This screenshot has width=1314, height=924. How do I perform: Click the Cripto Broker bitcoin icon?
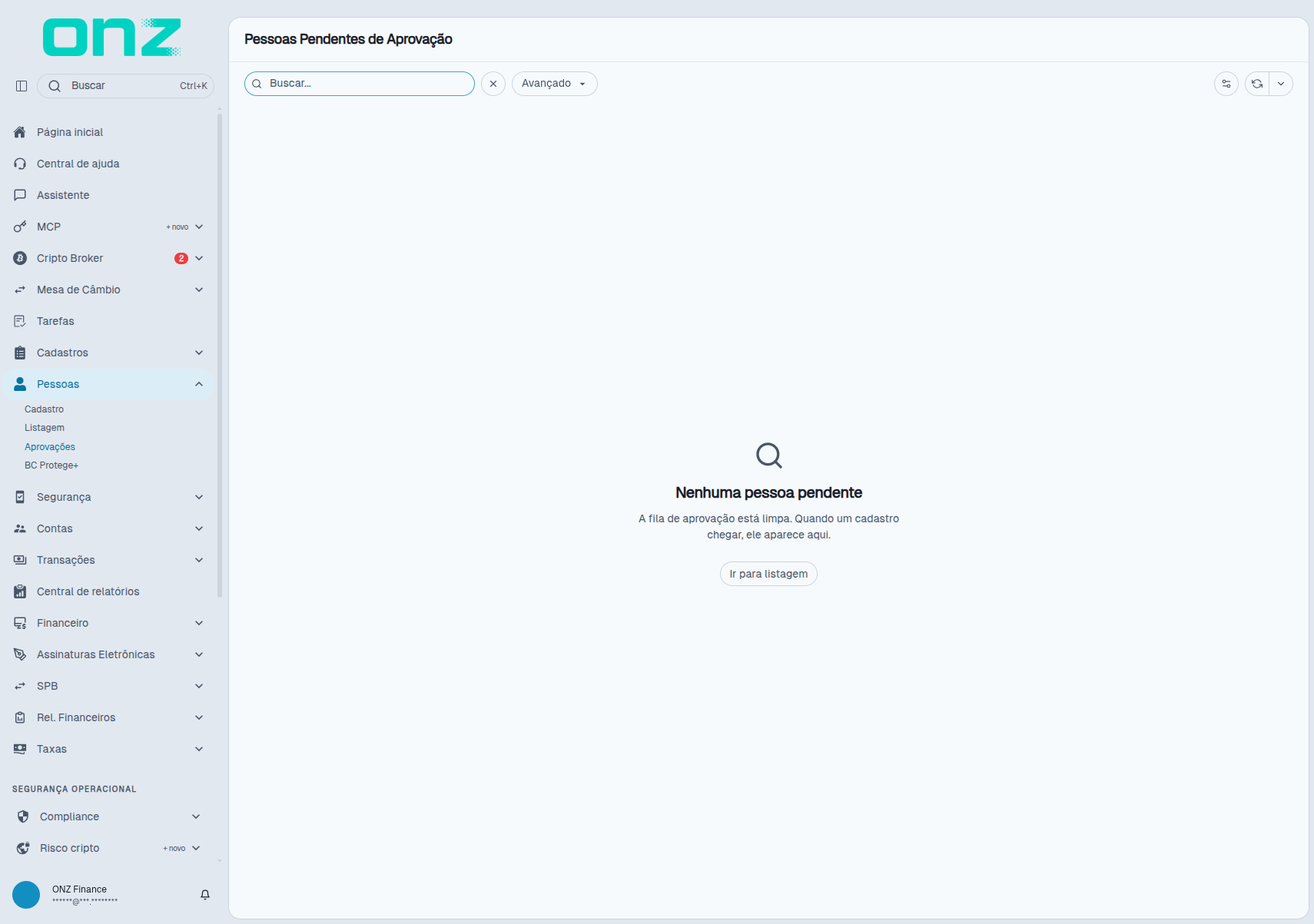pyautogui.click(x=20, y=258)
